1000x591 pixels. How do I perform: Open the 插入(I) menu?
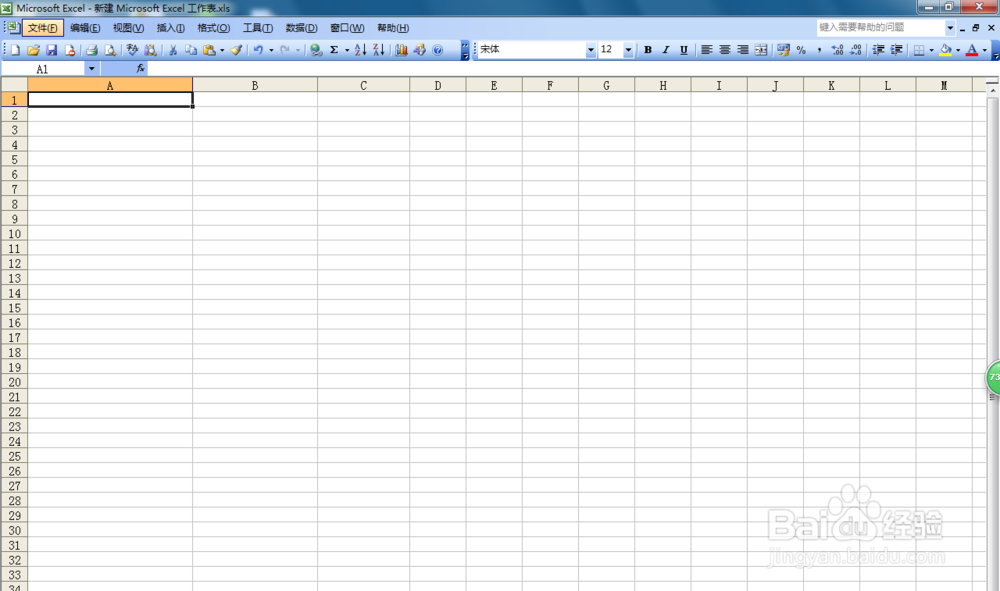[x=170, y=28]
